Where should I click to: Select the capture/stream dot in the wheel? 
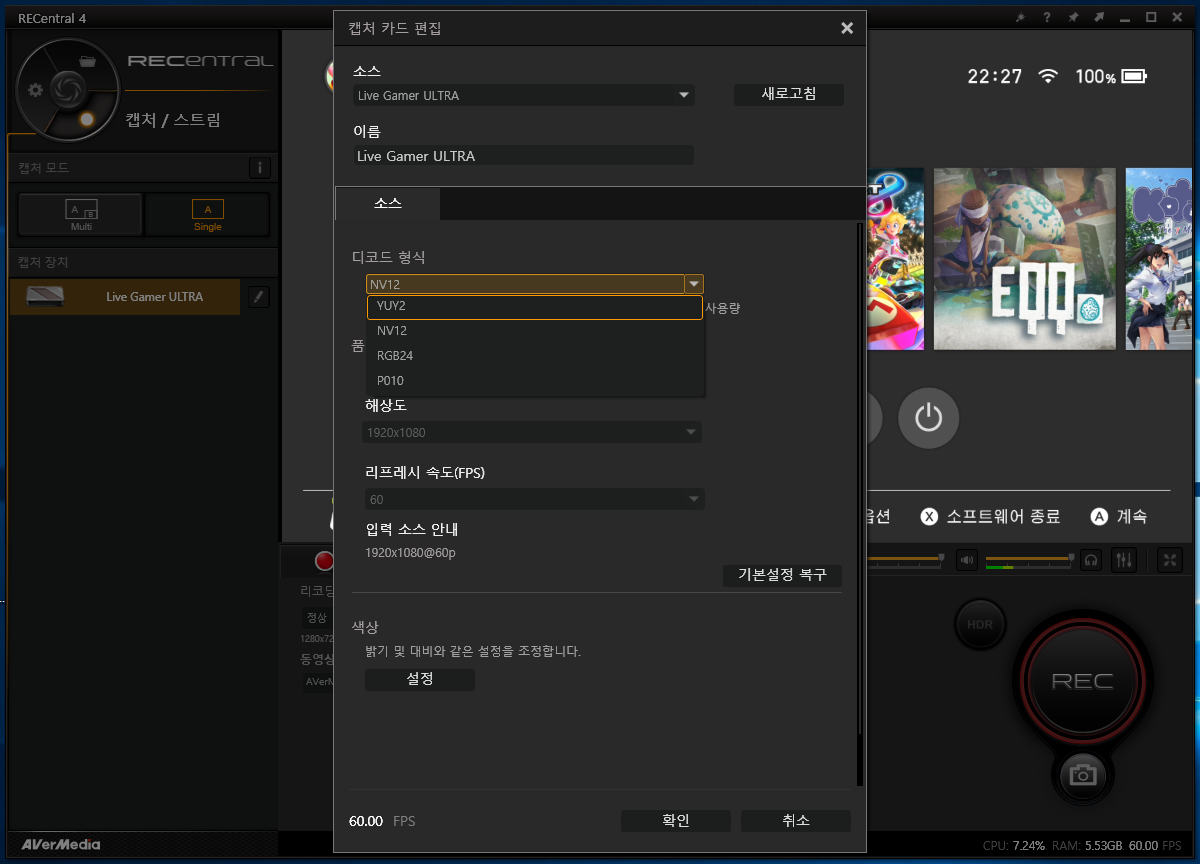86,119
